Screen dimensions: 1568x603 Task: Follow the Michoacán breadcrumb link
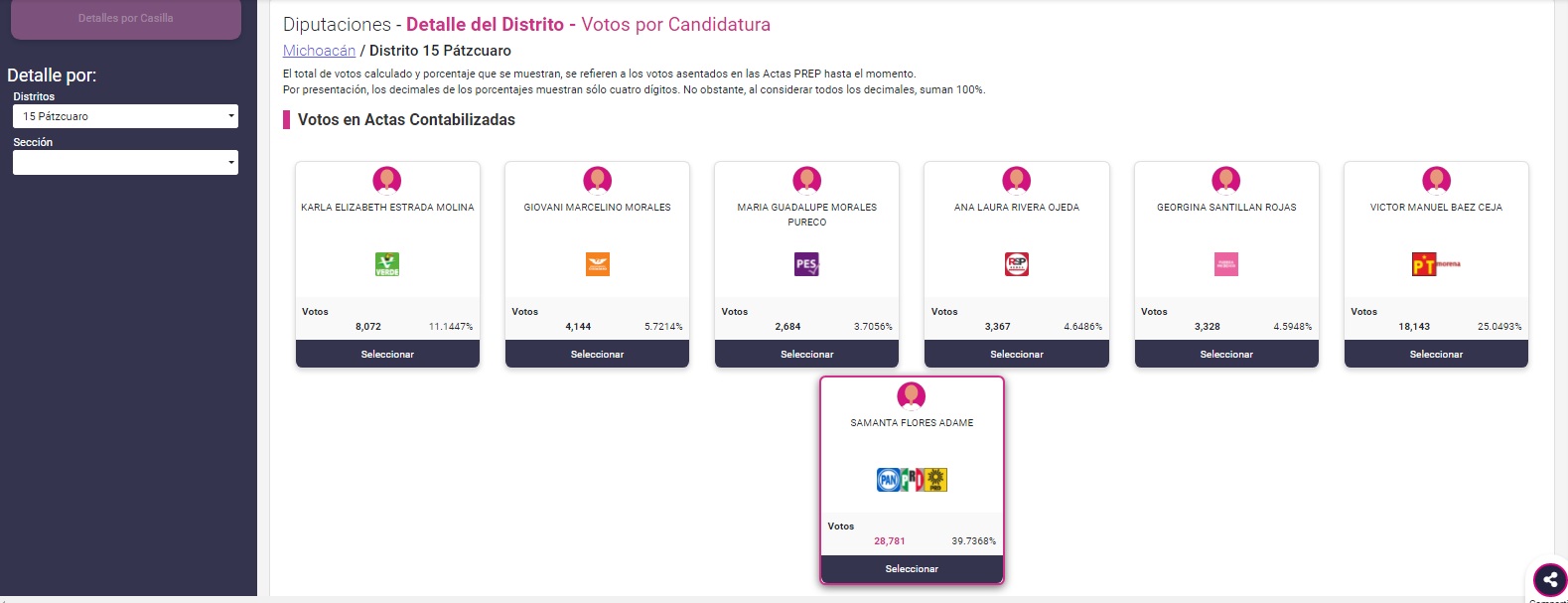(x=319, y=51)
